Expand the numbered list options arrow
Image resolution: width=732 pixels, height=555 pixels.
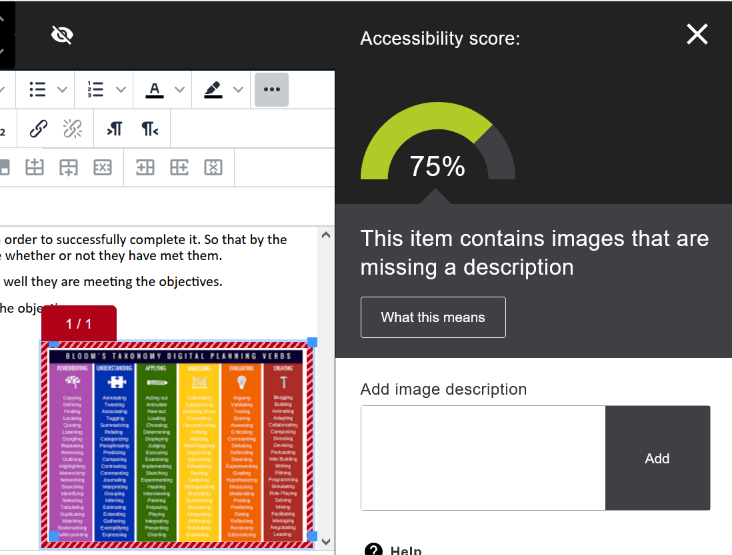121,89
